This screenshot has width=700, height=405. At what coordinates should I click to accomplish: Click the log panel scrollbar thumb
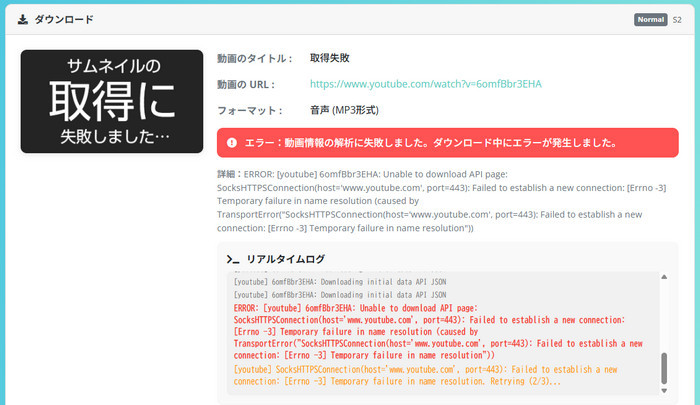point(662,368)
